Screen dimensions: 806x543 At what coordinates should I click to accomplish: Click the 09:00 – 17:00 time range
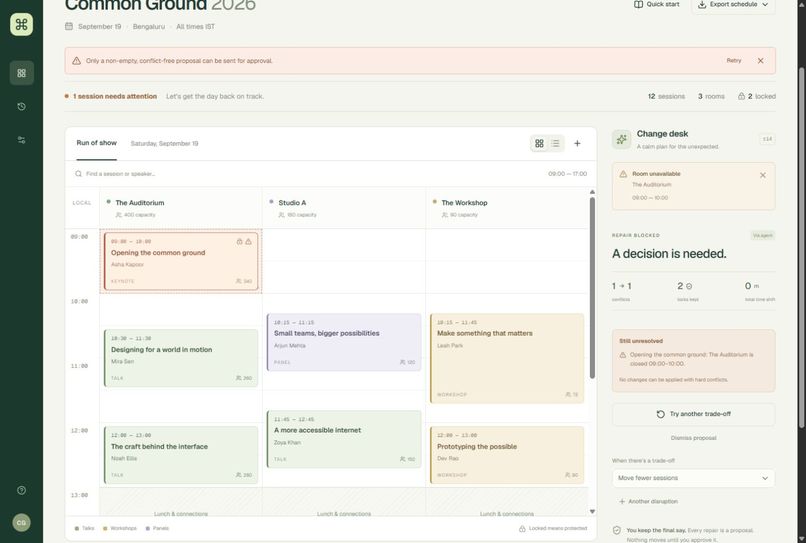[567, 174]
